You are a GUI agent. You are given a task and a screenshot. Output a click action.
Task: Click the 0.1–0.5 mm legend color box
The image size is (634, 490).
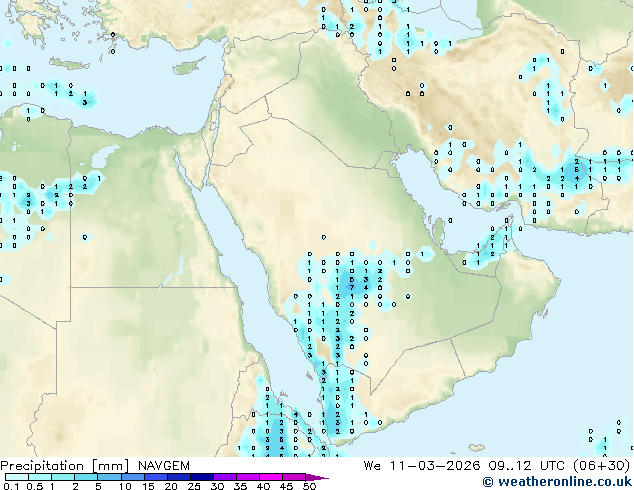click(17, 477)
